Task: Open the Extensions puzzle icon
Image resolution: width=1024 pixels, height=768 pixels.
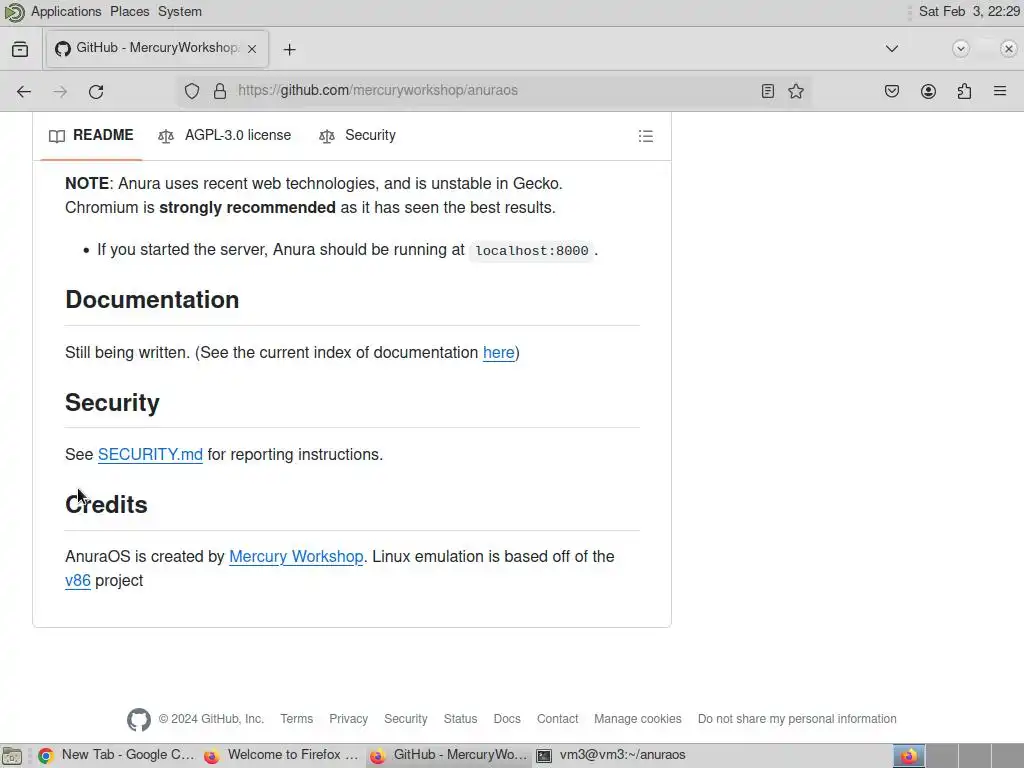Action: (964, 91)
